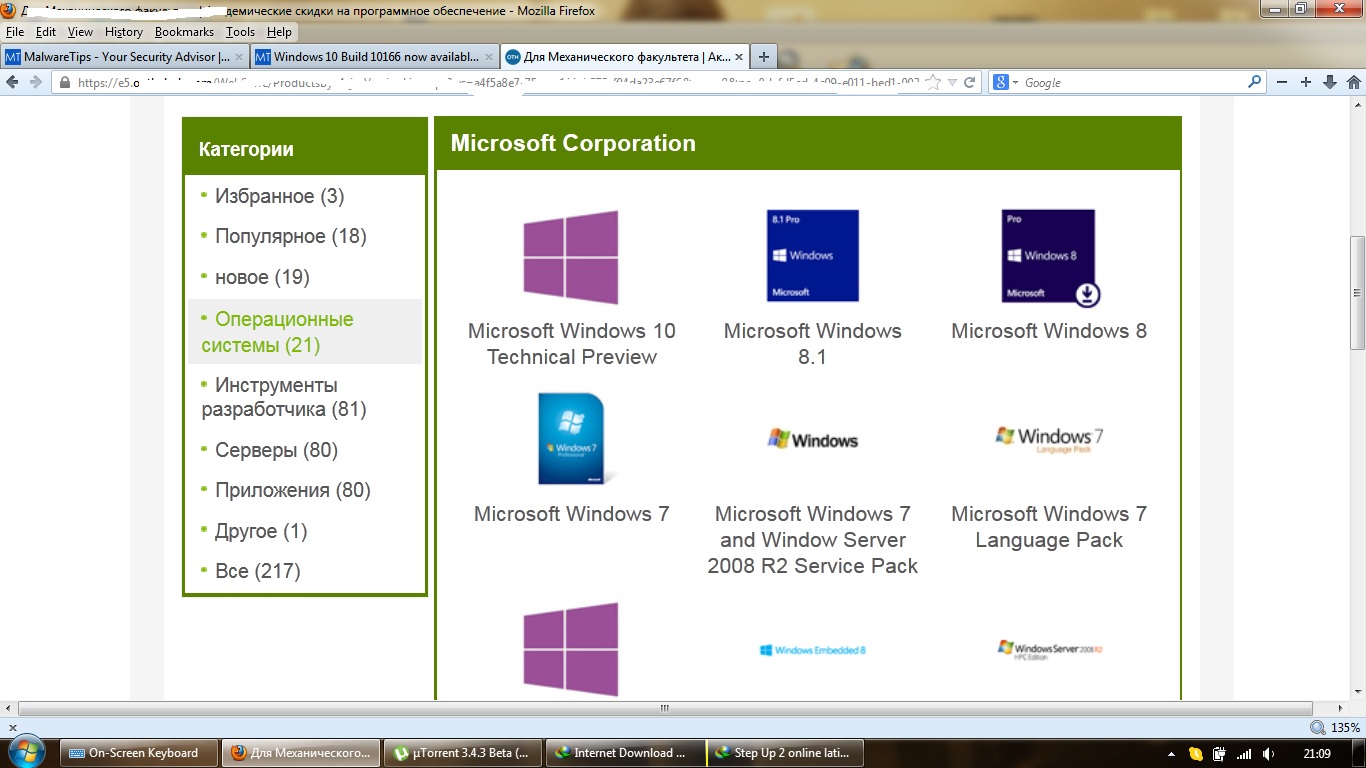Image resolution: width=1366 pixels, height=768 pixels.
Task: Select the Windows 8.1 Pro box icon
Action: (x=813, y=256)
